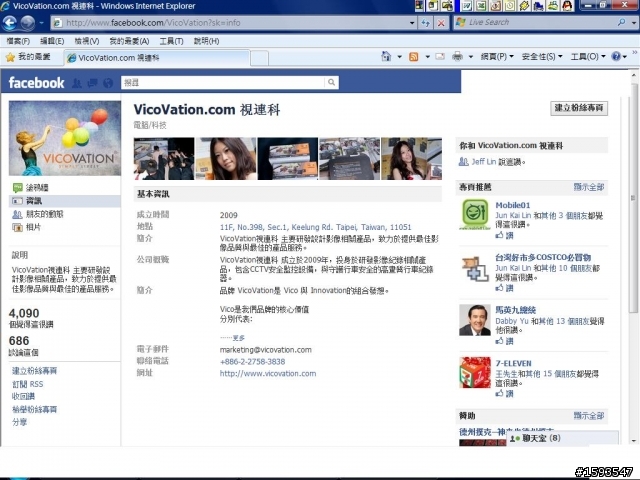Open Favorites star button

(28, 57)
